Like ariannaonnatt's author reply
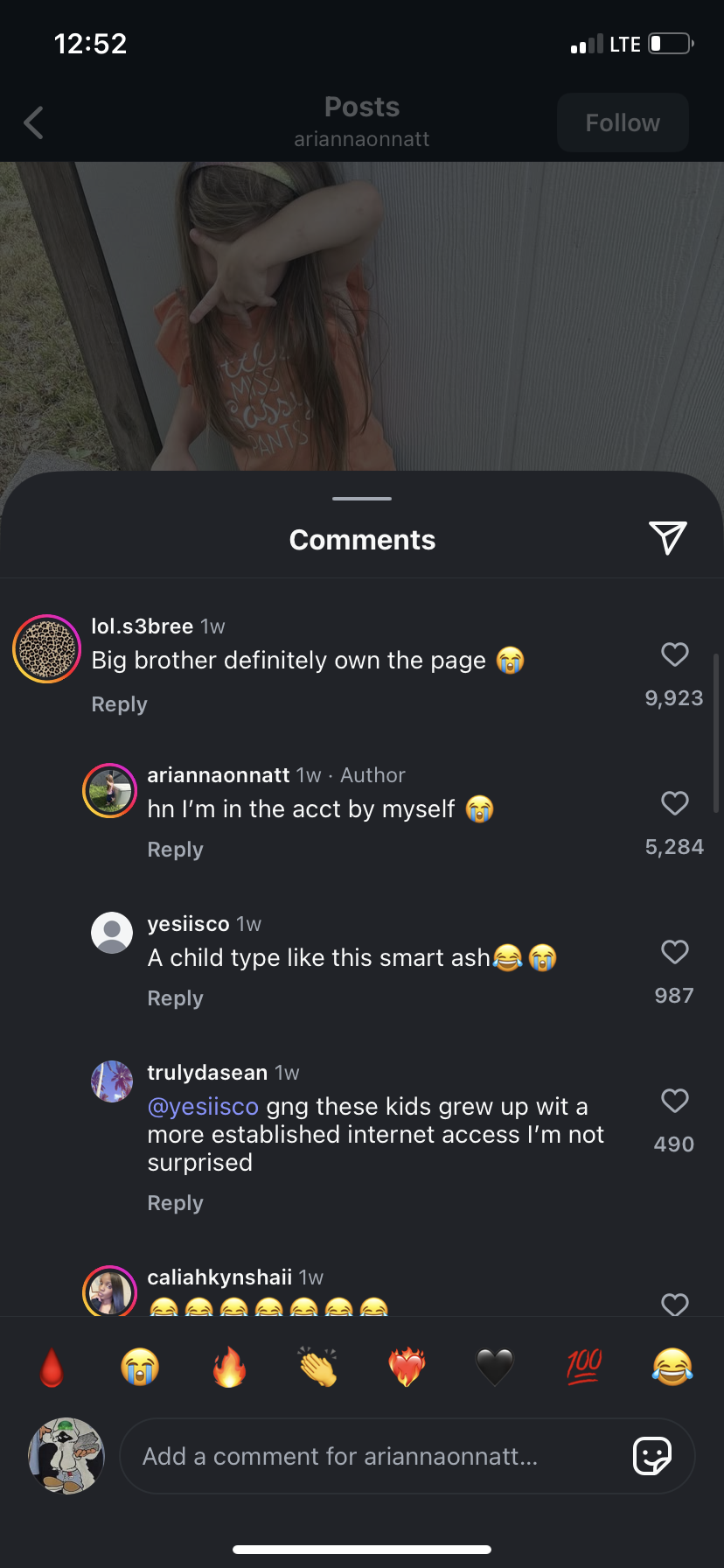The height and width of the screenshot is (1568, 724). pyautogui.click(x=674, y=803)
